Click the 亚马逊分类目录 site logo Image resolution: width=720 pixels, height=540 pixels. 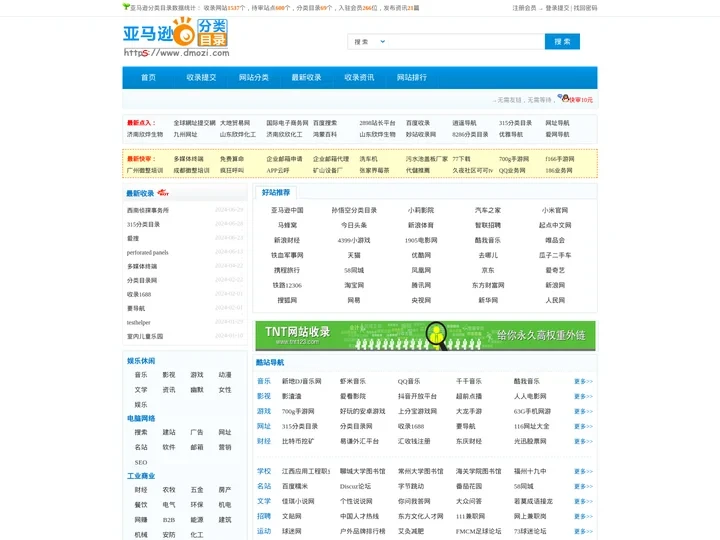click(176, 37)
